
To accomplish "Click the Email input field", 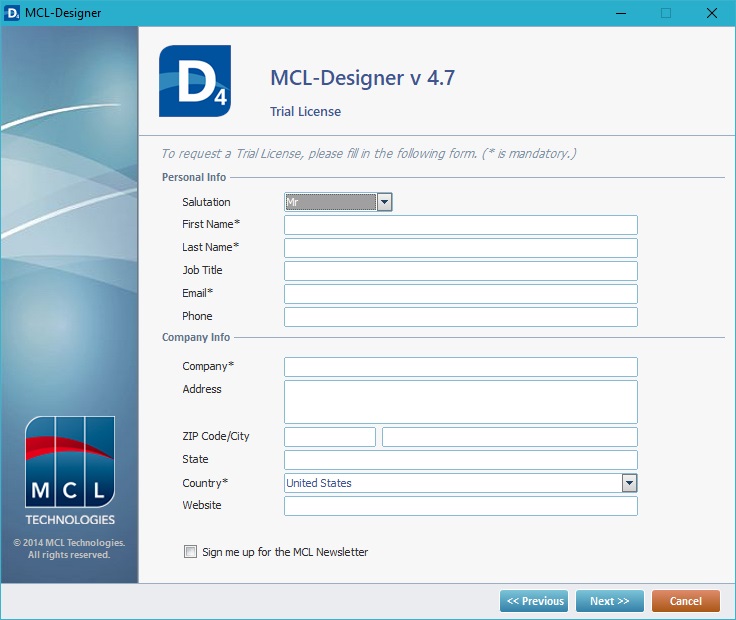I will [460, 293].
